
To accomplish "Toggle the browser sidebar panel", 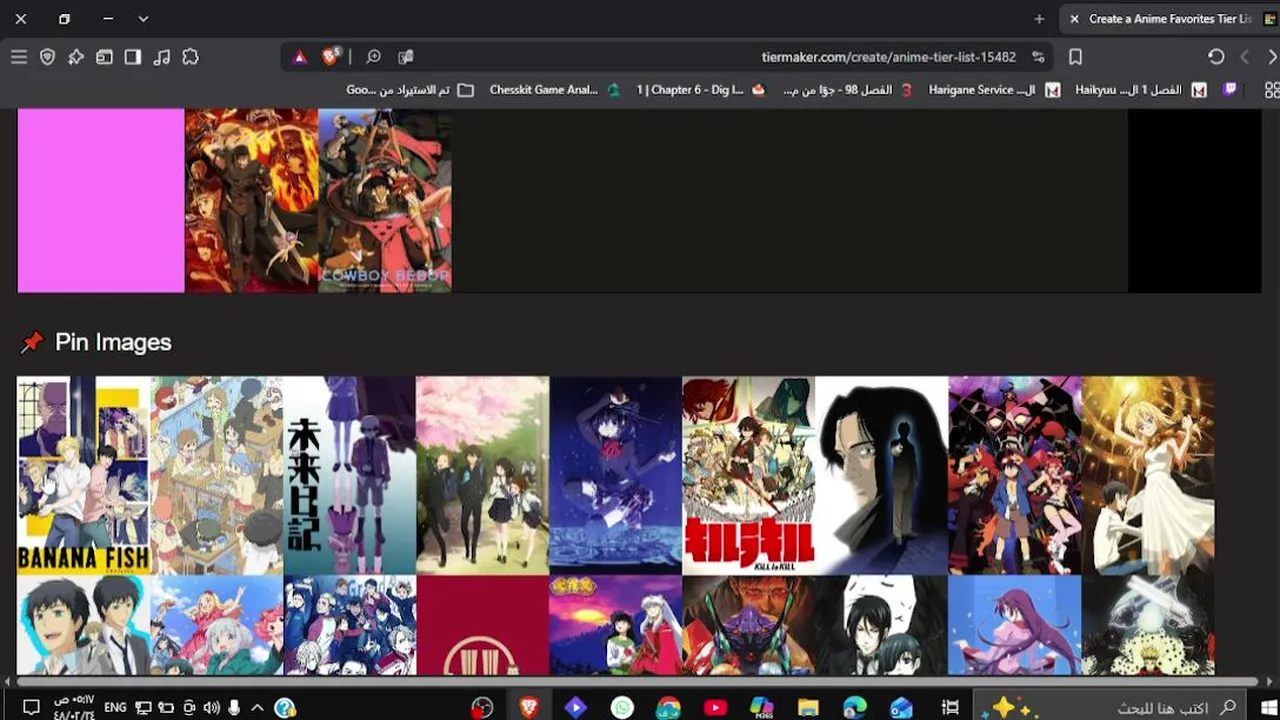I will [x=133, y=57].
